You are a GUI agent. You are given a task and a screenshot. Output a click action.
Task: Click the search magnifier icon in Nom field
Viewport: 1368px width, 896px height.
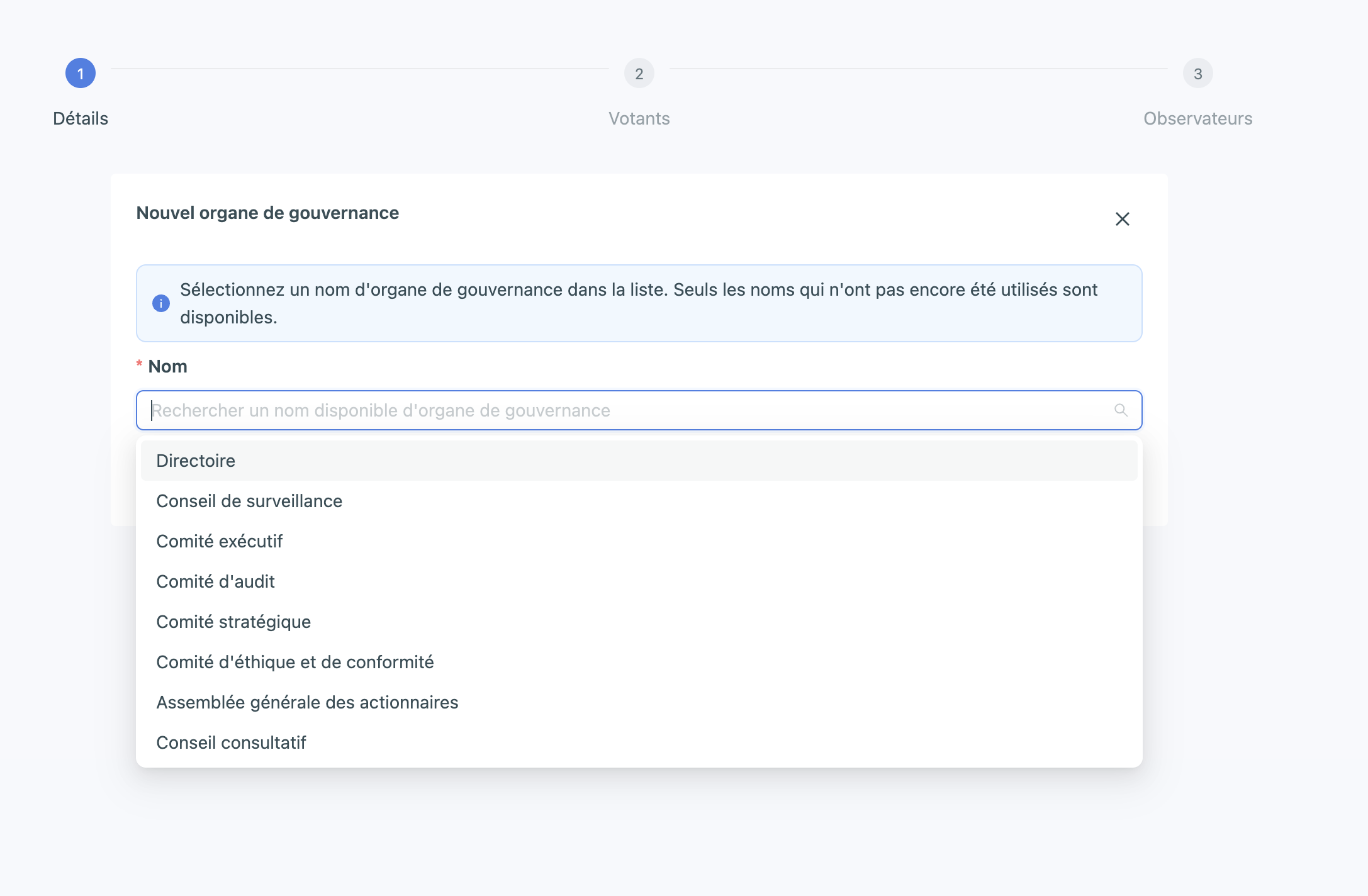pos(1121,410)
